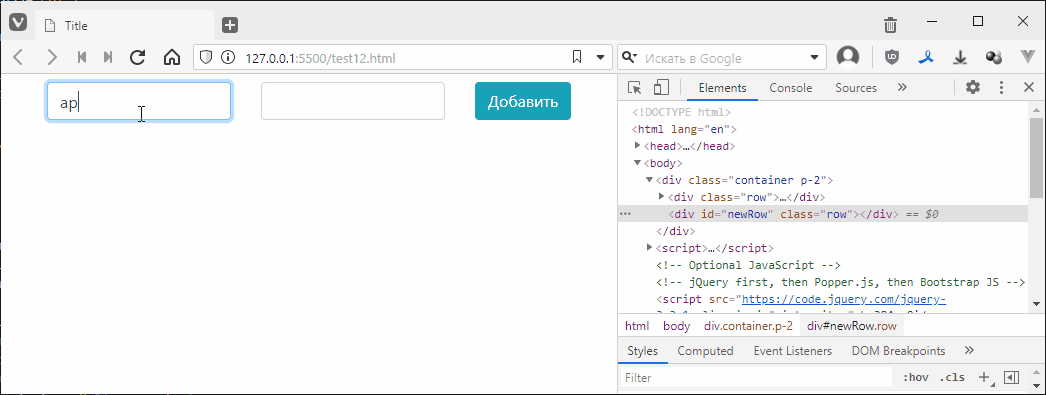Open DevTools three-dot menu

tap(1001, 87)
